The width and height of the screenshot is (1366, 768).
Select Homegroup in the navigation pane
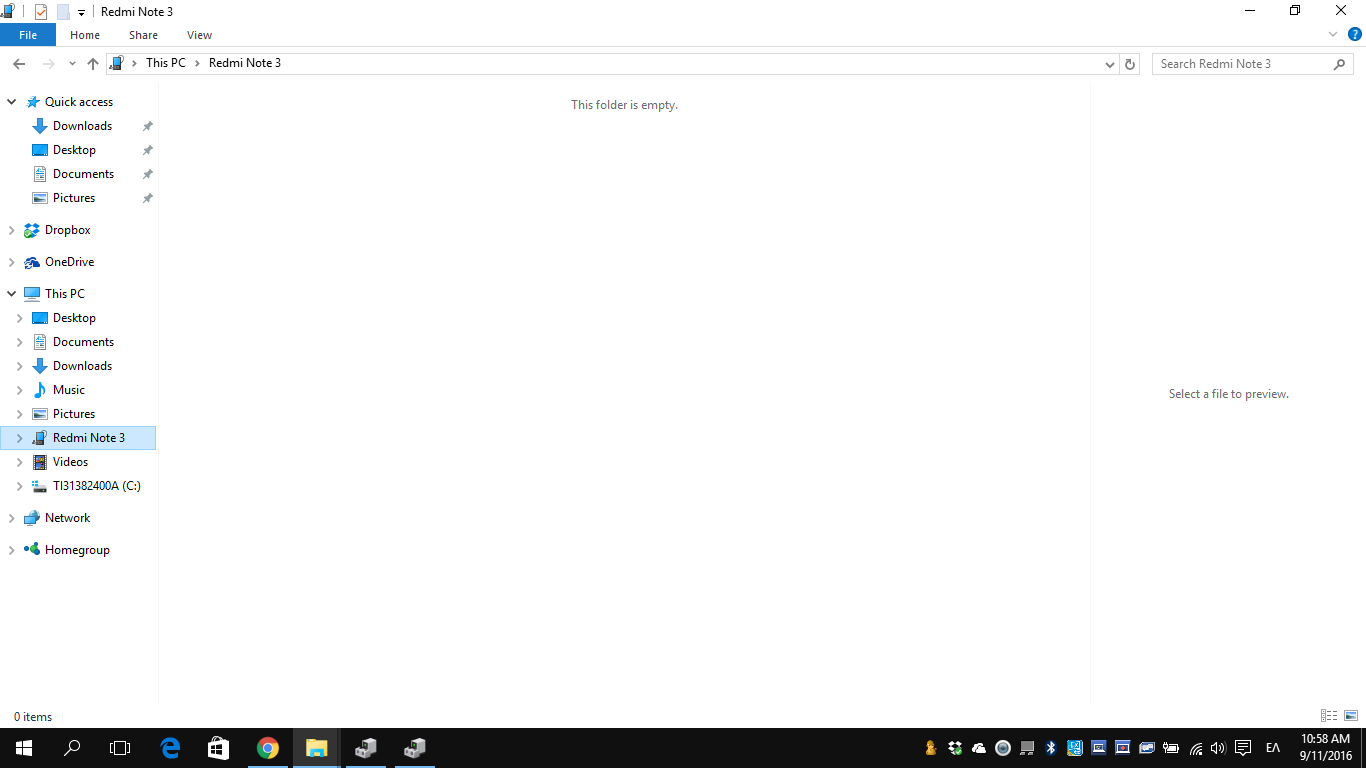click(x=77, y=550)
